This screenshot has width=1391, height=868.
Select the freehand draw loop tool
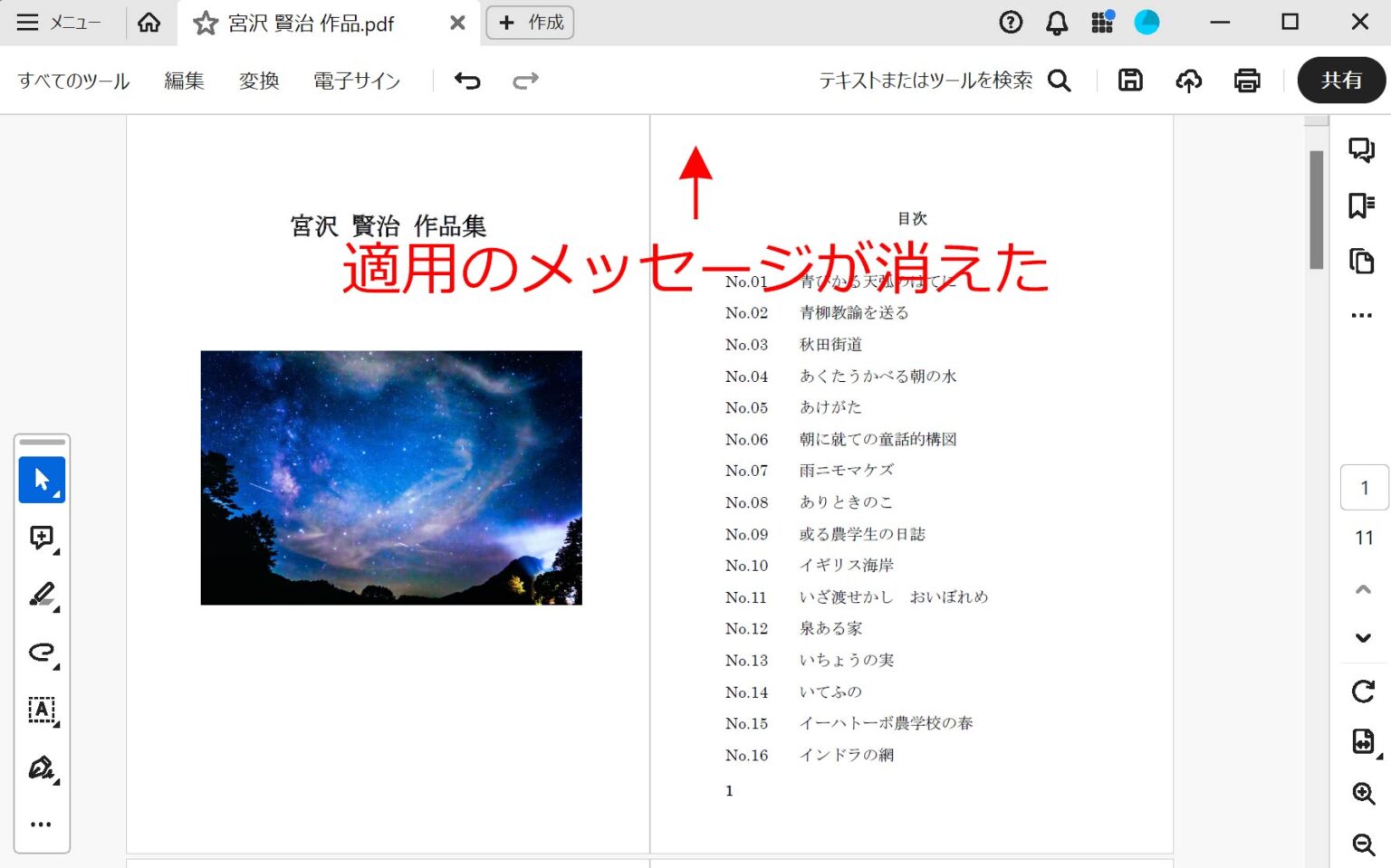pyautogui.click(x=42, y=653)
